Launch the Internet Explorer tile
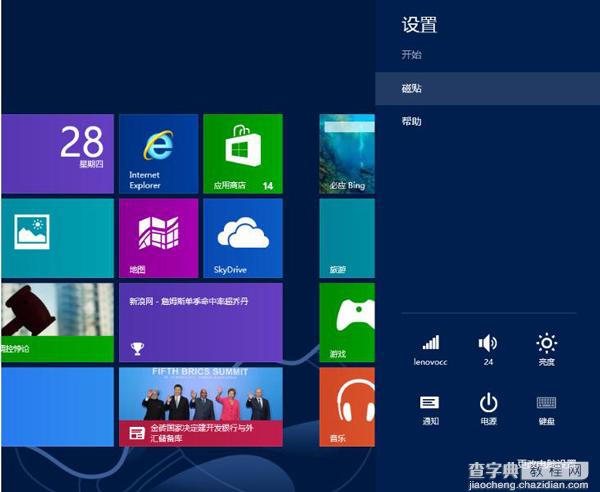The width and height of the screenshot is (600, 492). click(x=159, y=154)
